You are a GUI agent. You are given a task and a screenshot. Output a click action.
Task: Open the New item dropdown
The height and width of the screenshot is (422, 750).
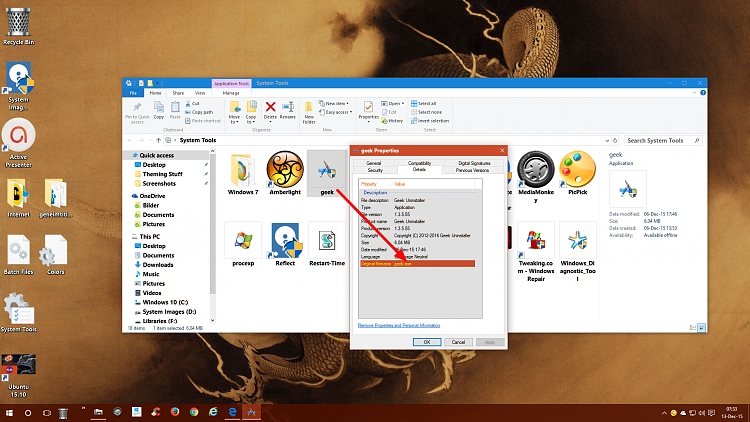[x=333, y=103]
